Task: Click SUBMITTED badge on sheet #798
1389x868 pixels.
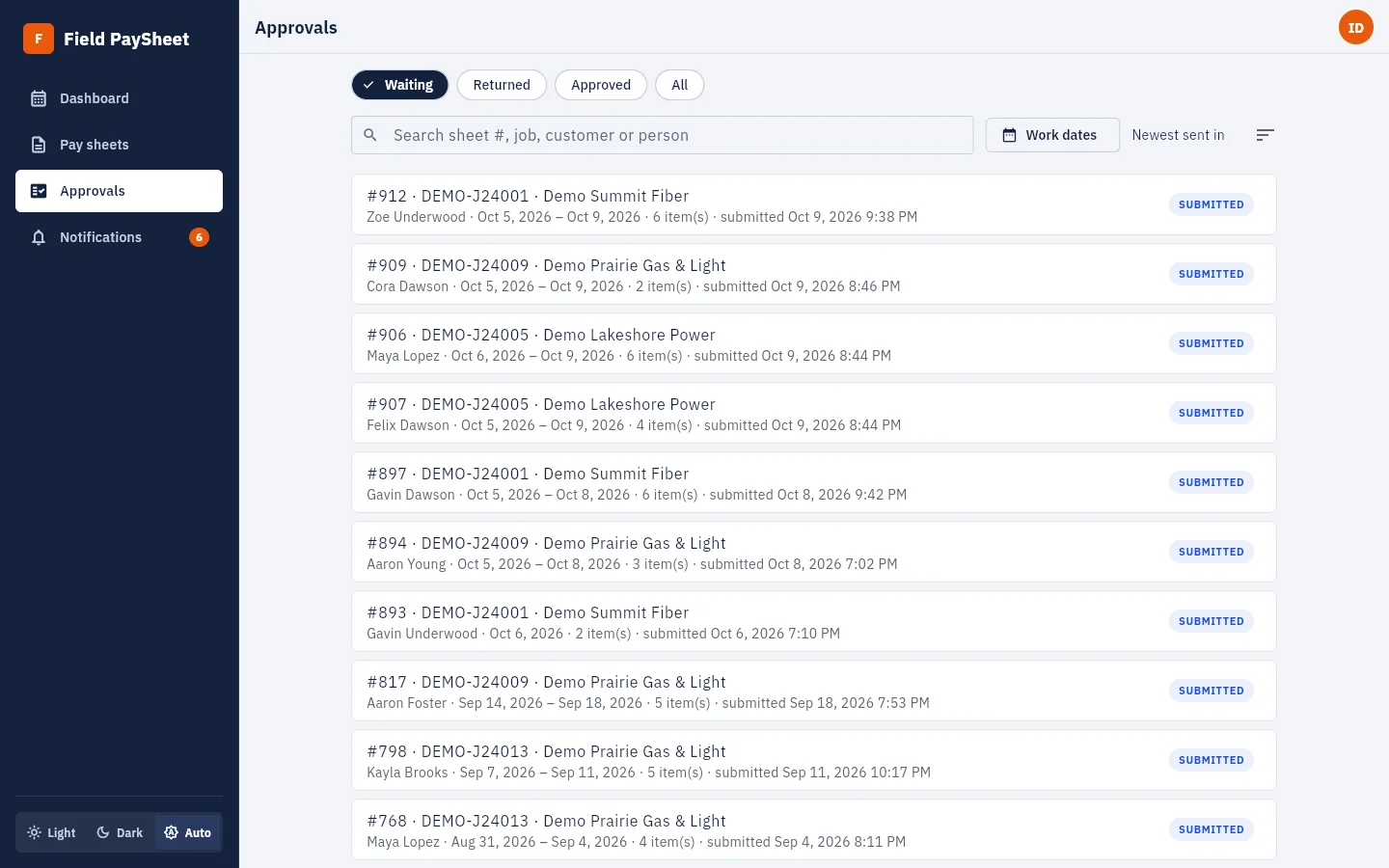Action: pos(1211,760)
